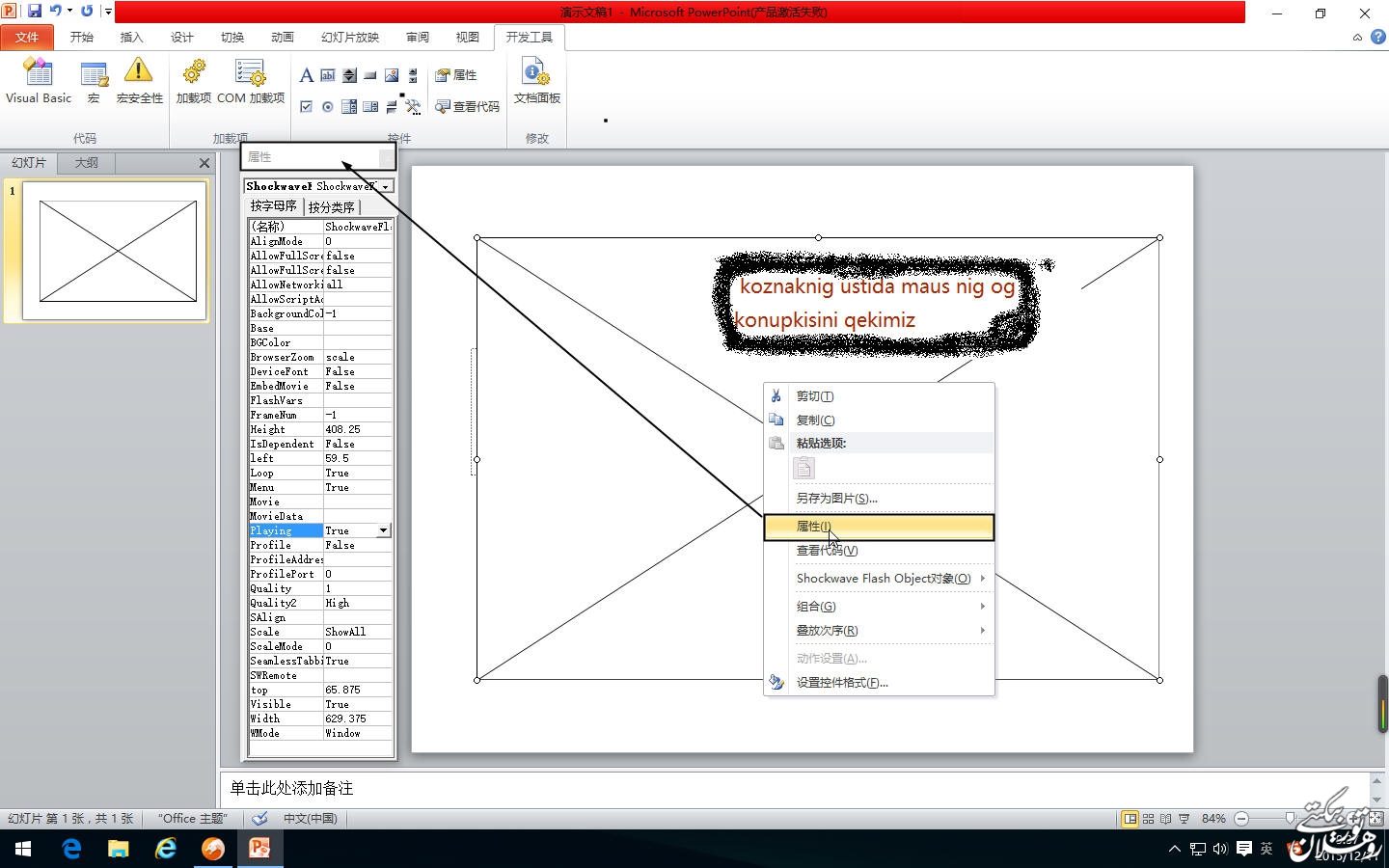Select slide 1 thumbnail

[115, 251]
